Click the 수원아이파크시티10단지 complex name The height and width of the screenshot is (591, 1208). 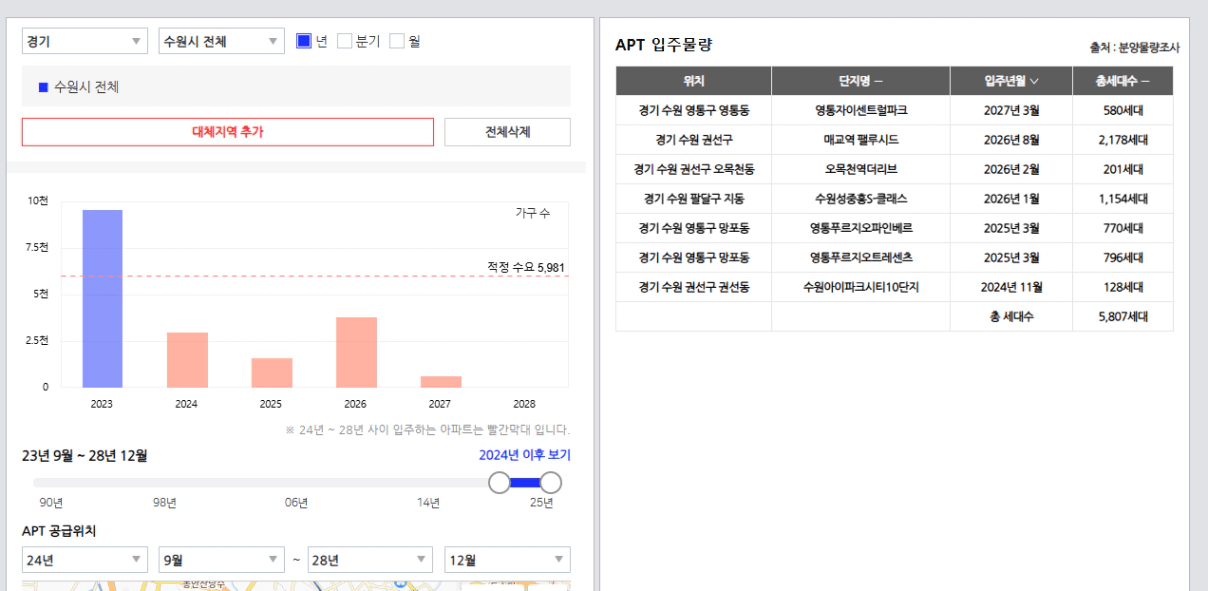tap(861, 287)
